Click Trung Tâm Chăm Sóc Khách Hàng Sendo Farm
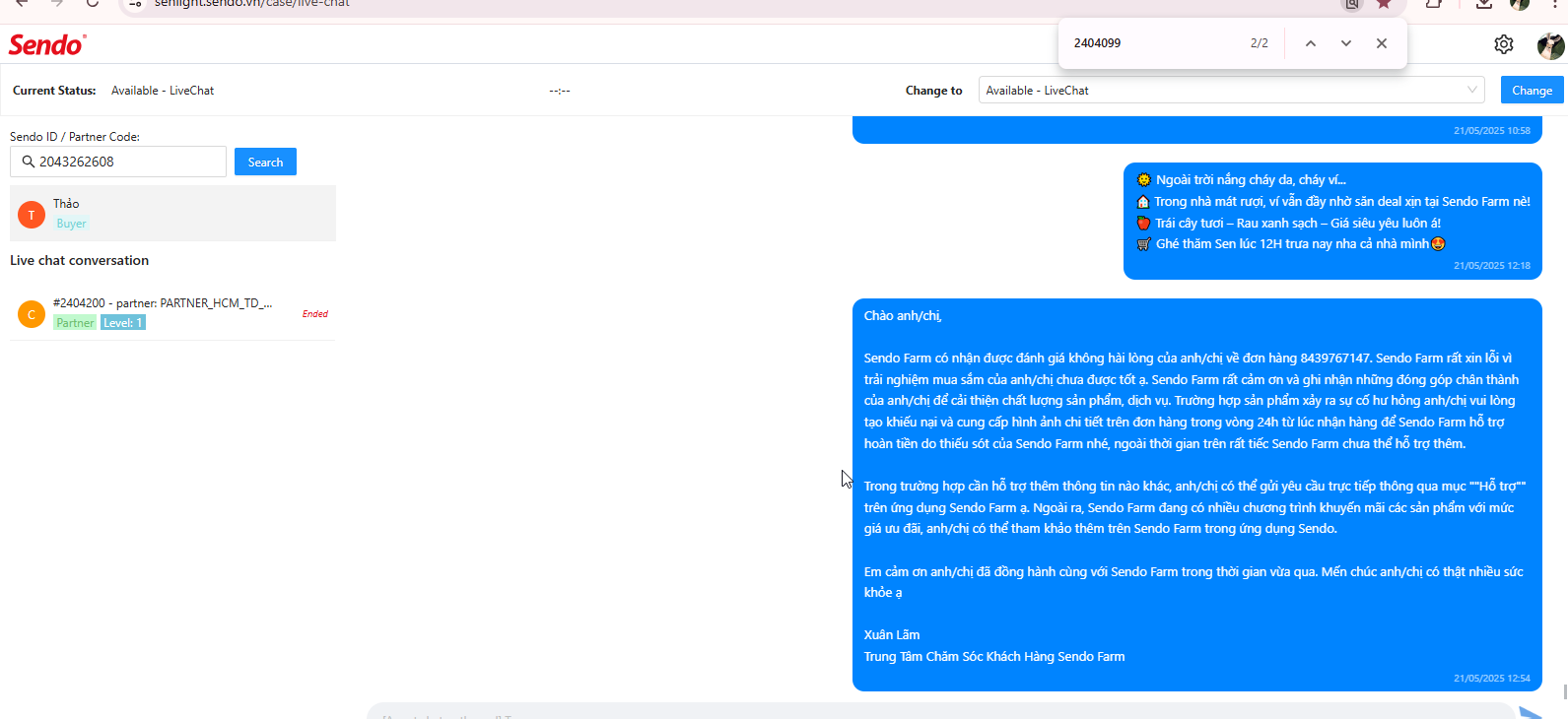This screenshot has height=719, width=1568. click(x=994, y=657)
